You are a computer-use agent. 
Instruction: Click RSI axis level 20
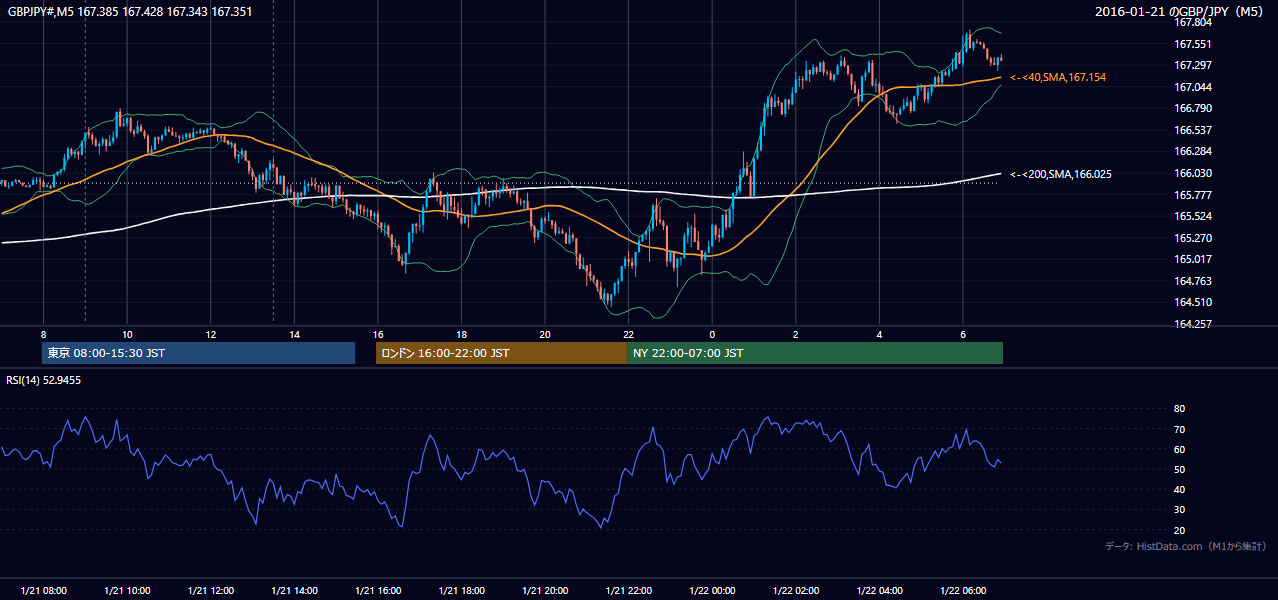pos(1179,530)
